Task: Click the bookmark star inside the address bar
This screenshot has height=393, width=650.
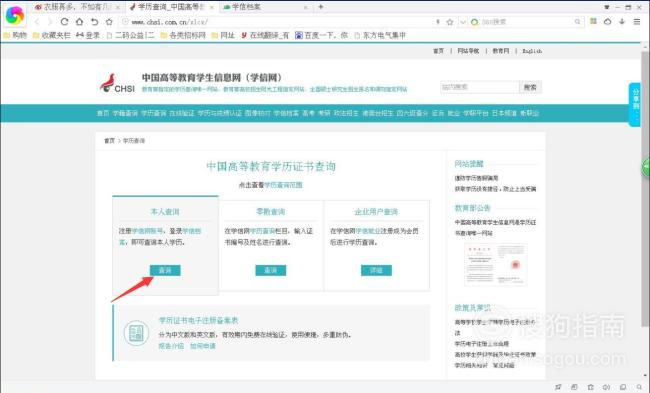Action: (450, 22)
